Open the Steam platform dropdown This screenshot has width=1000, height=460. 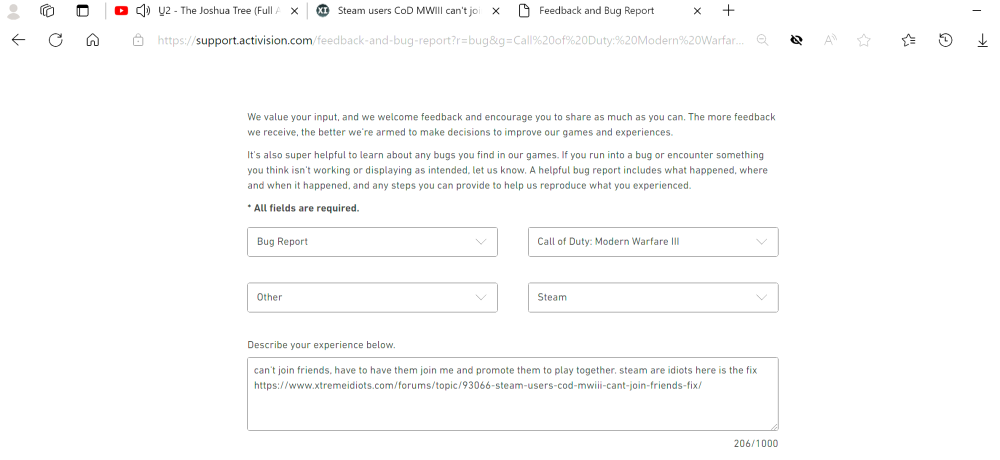pos(652,297)
